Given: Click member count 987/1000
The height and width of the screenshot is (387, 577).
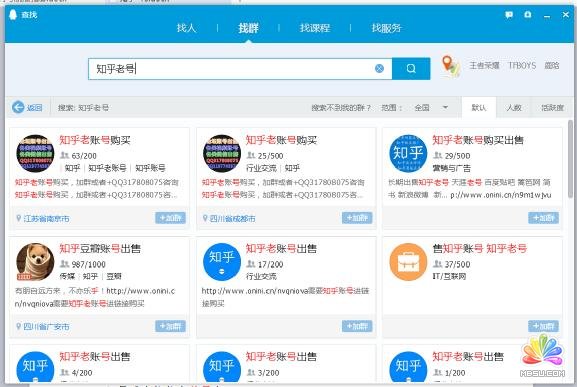Looking at the screenshot, I should (89, 264).
